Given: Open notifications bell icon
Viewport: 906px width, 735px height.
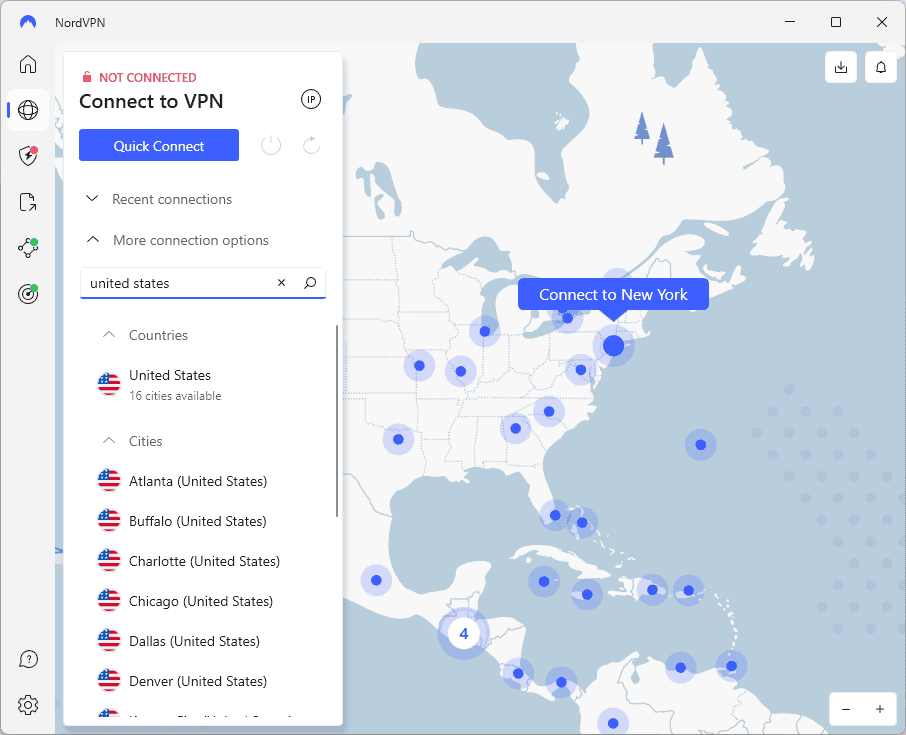Looking at the screenshot, I should pyautogui.click(x=881, y=67).
